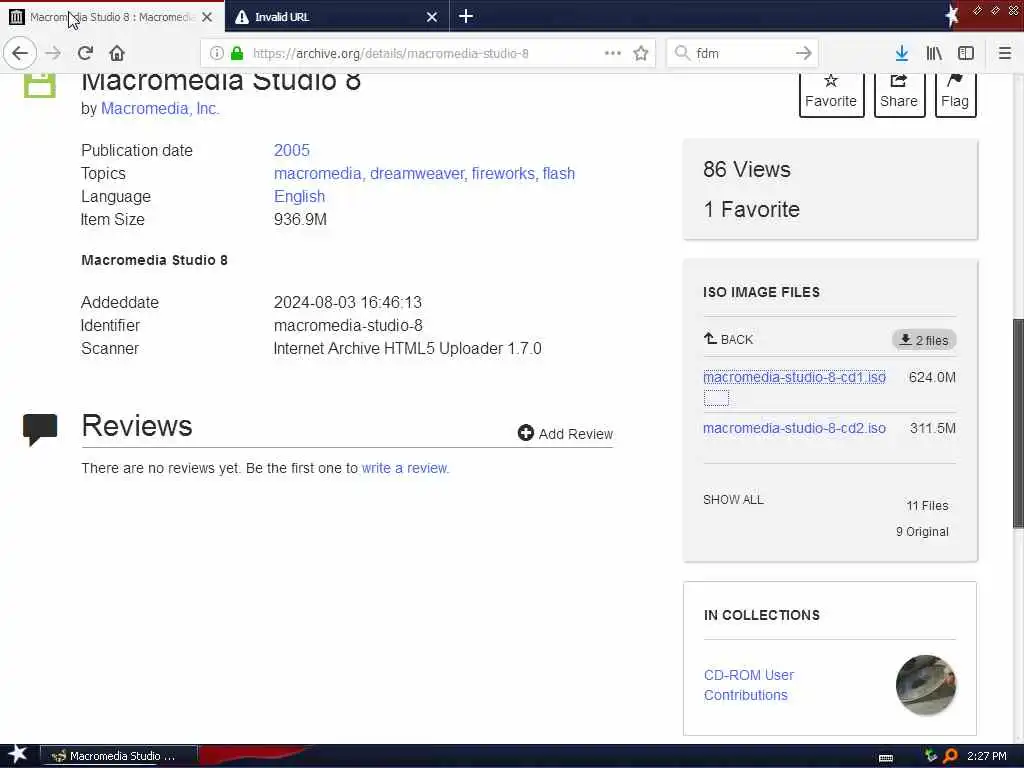Open the 9 Original link
Screen dimensions: 1024x768
point(922,532)
